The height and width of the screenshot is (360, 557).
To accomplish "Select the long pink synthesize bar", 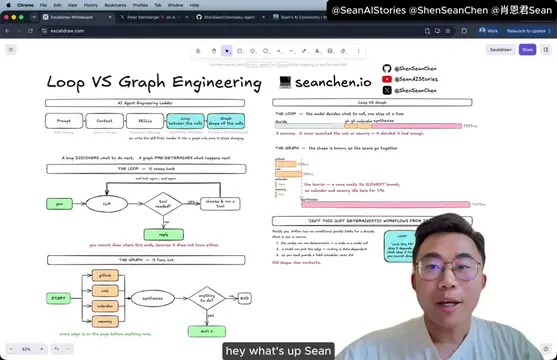I will [x=386, y=204].
